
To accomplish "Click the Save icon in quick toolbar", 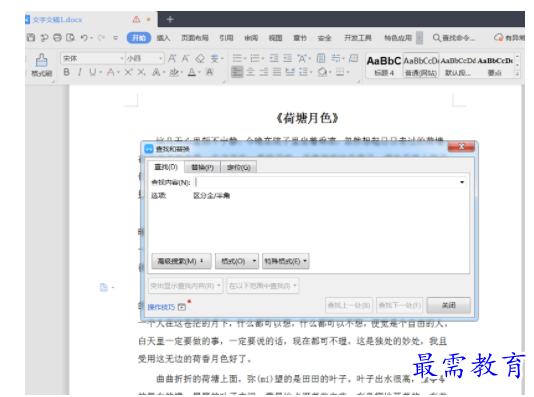I will click(31, 37).
